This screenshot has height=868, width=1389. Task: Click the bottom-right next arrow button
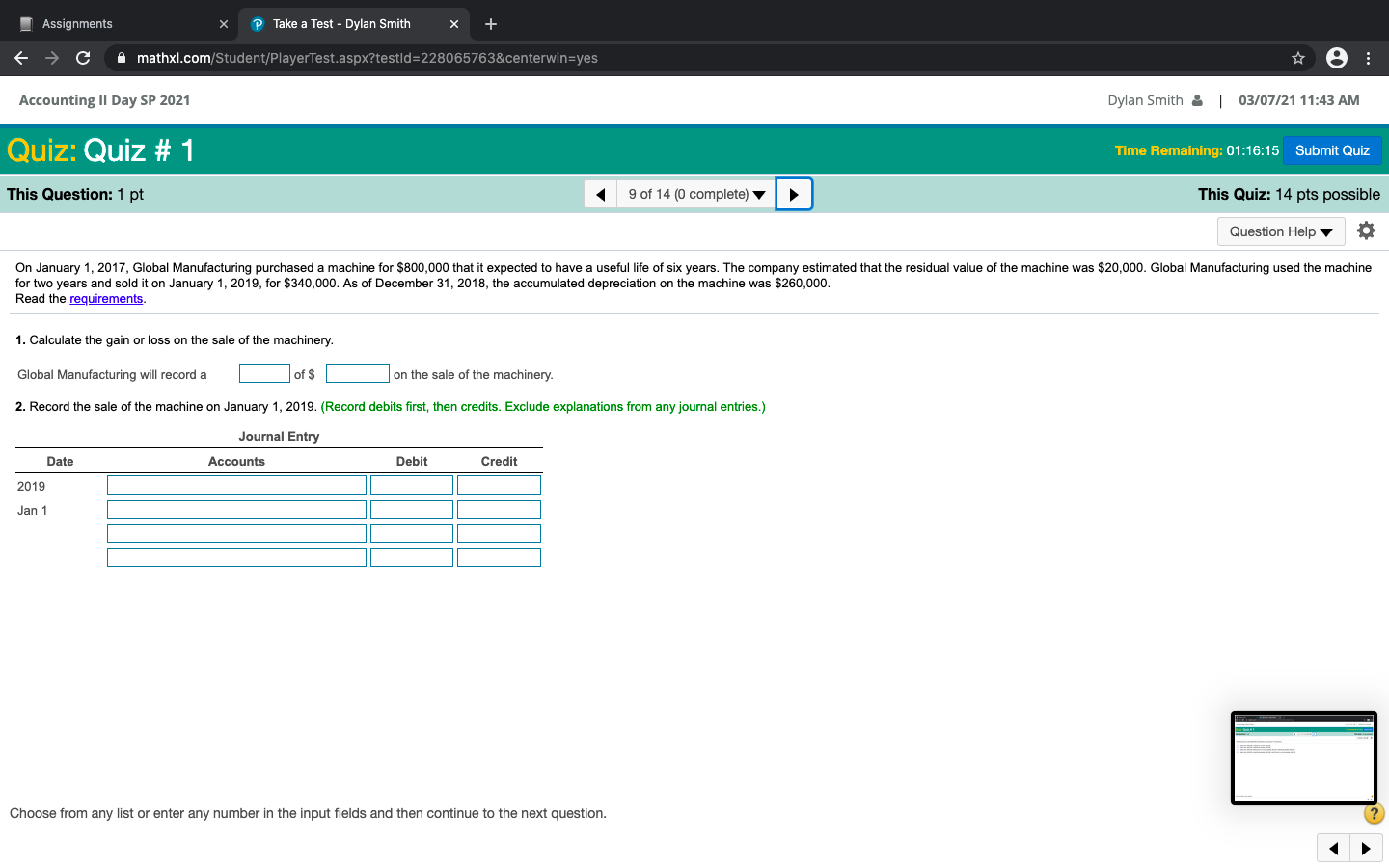[1366, 849]
